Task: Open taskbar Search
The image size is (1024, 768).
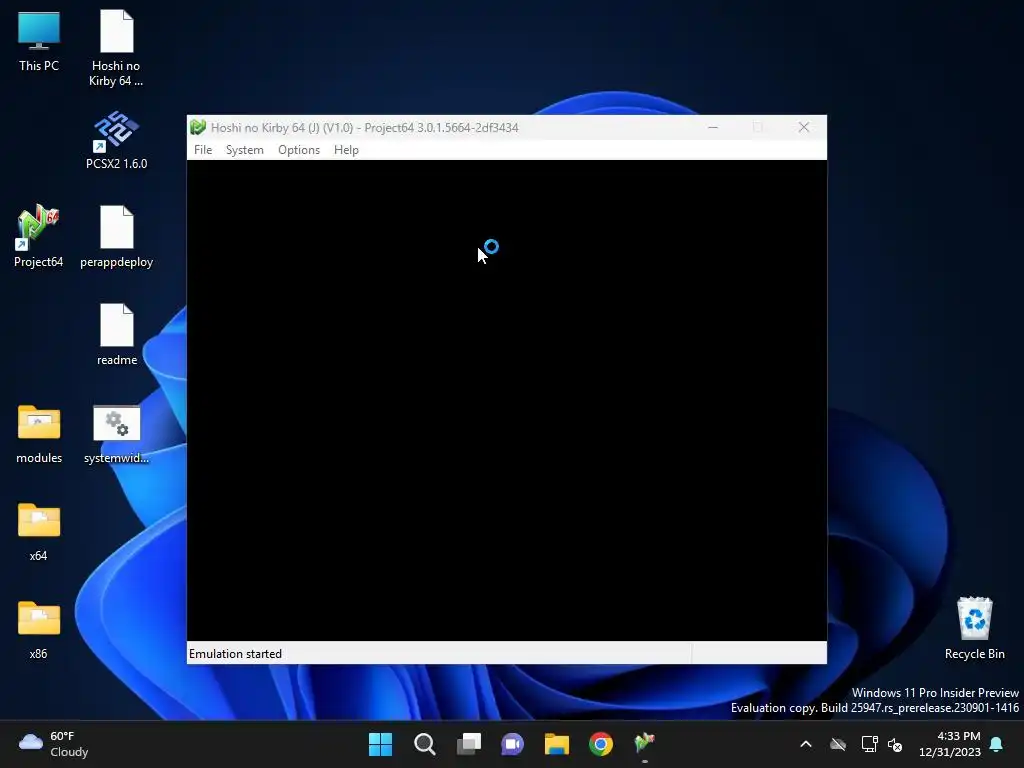Action: click(x=424, y=744)
